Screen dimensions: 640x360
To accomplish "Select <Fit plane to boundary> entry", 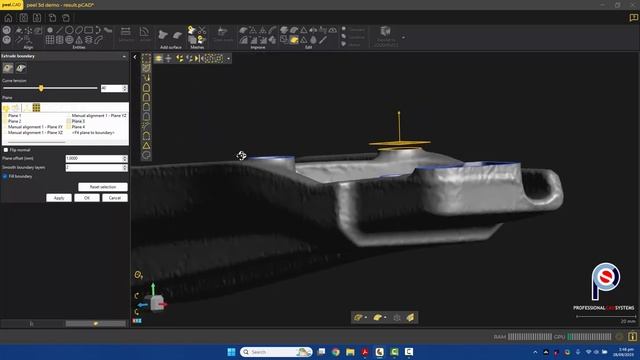I will point(93,133).
